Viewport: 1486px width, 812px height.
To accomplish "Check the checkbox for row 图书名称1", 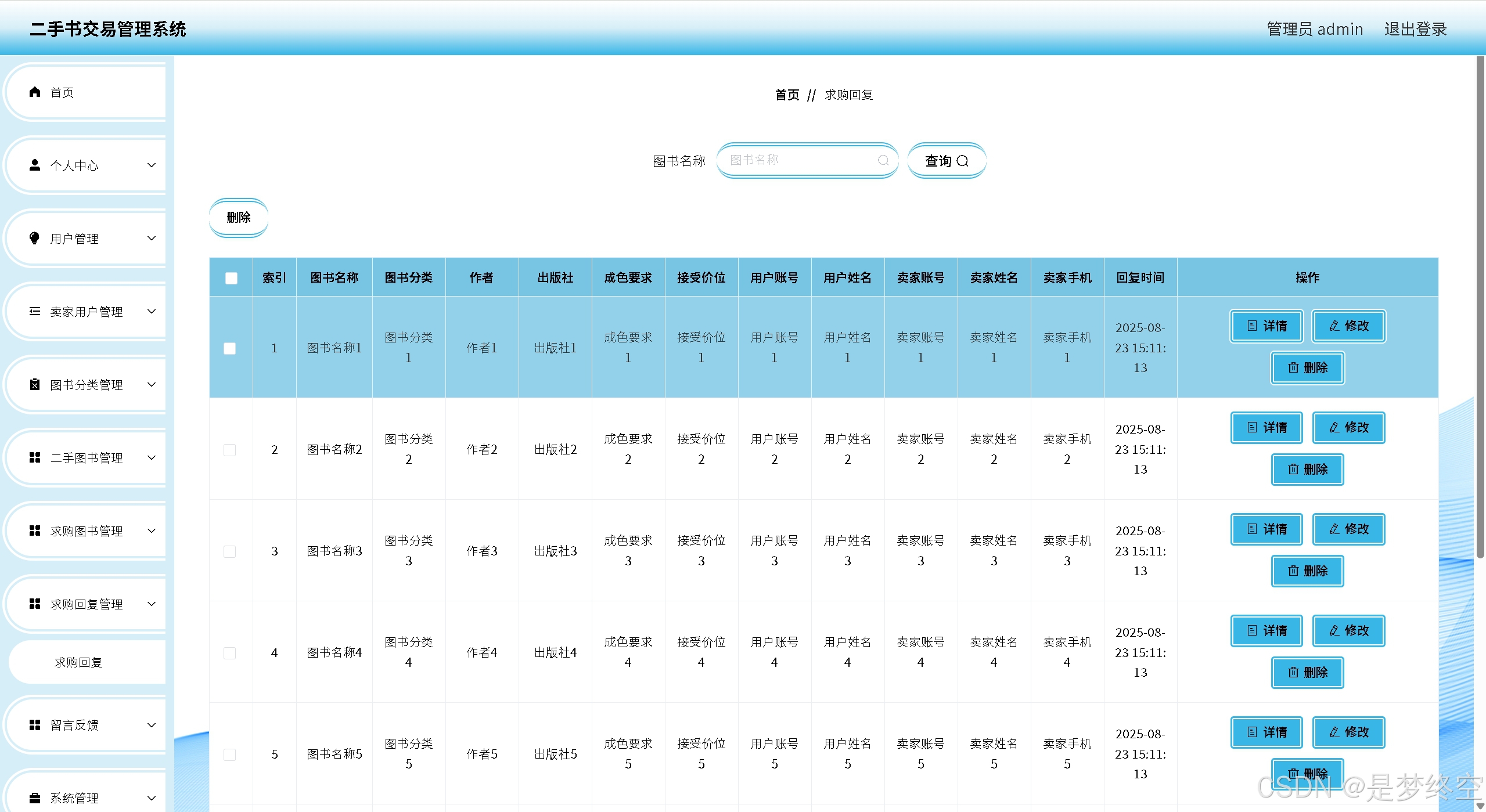I will click(230, 348).
